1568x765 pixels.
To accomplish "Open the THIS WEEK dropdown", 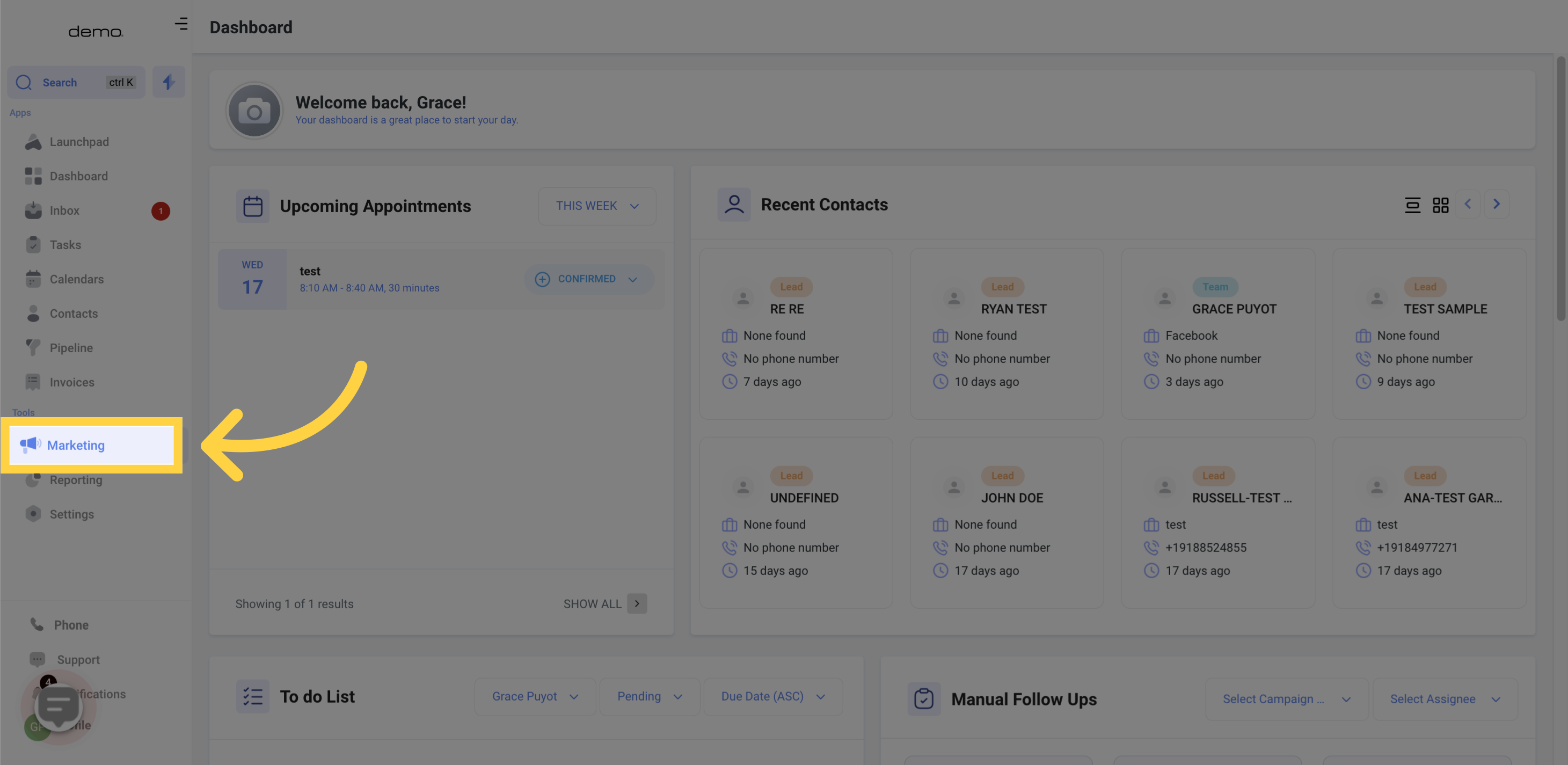I will [596, 206].
